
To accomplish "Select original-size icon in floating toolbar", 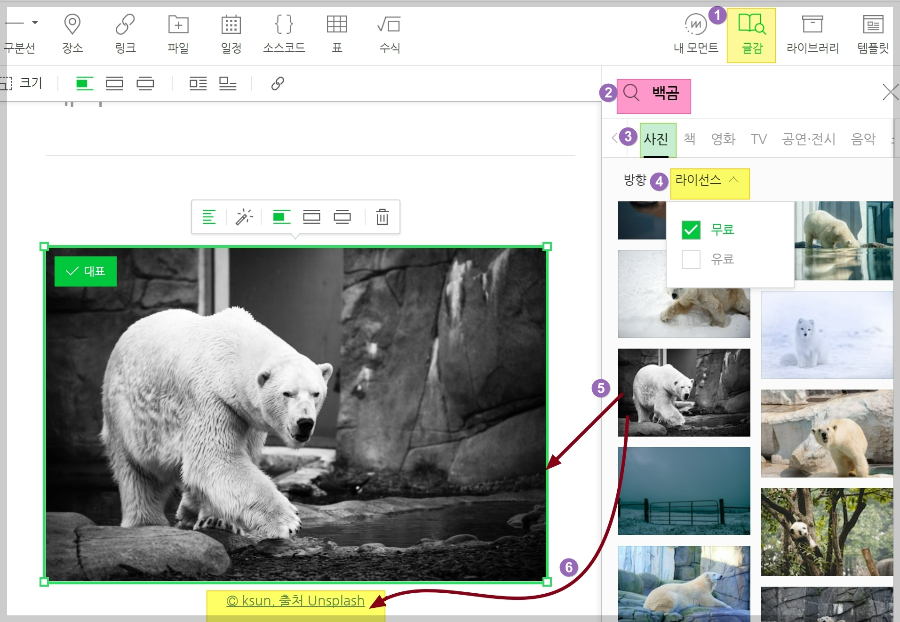I will tap(281, 217).
